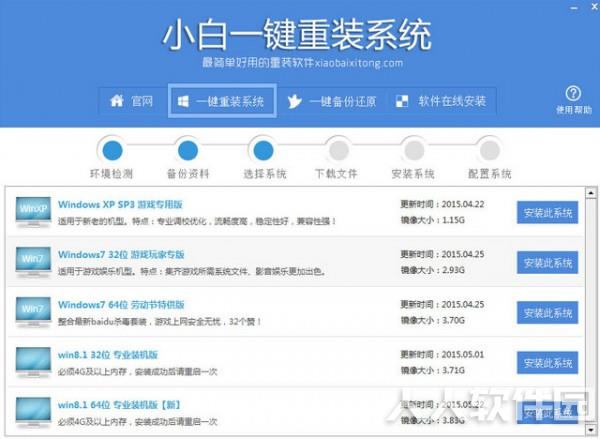Click the list scrollbar up arrow
This screenshot has width=600, height=439.
point(591,193)
